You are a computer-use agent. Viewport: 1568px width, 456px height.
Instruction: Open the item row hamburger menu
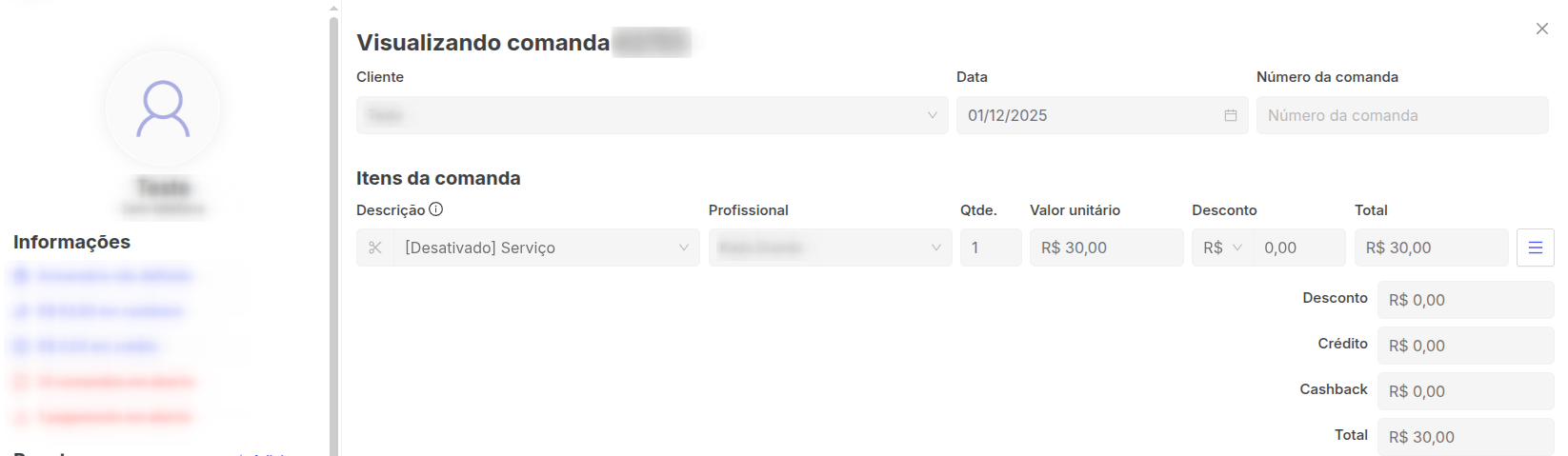pyautogui.click(x=1535, y=248)
